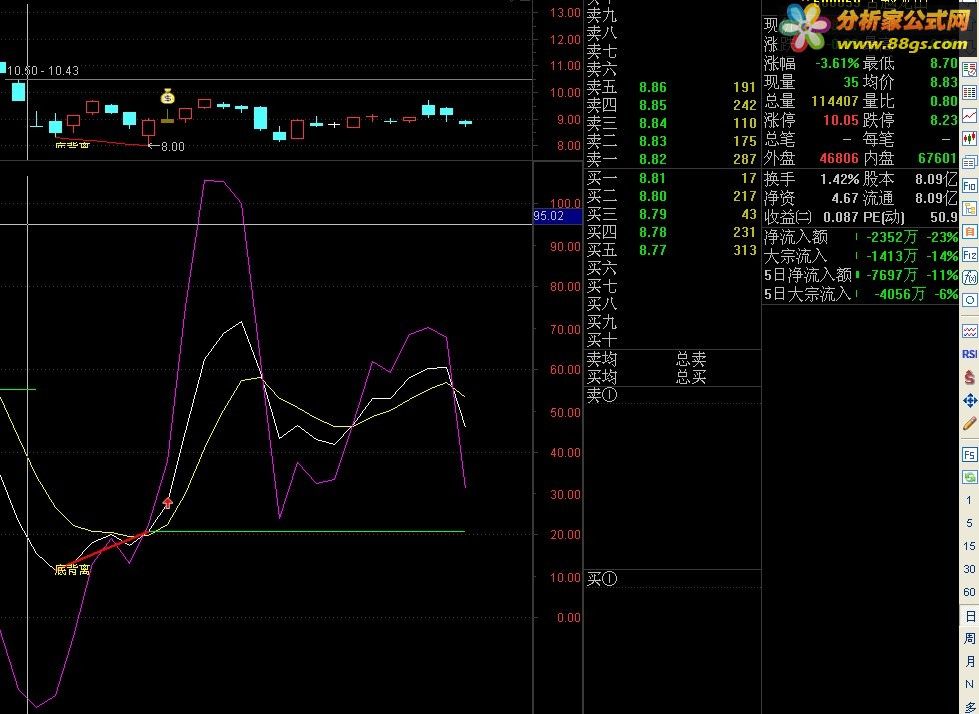Click the 买四 price 8.78
979x714 pixels.
tap(652, 232)
